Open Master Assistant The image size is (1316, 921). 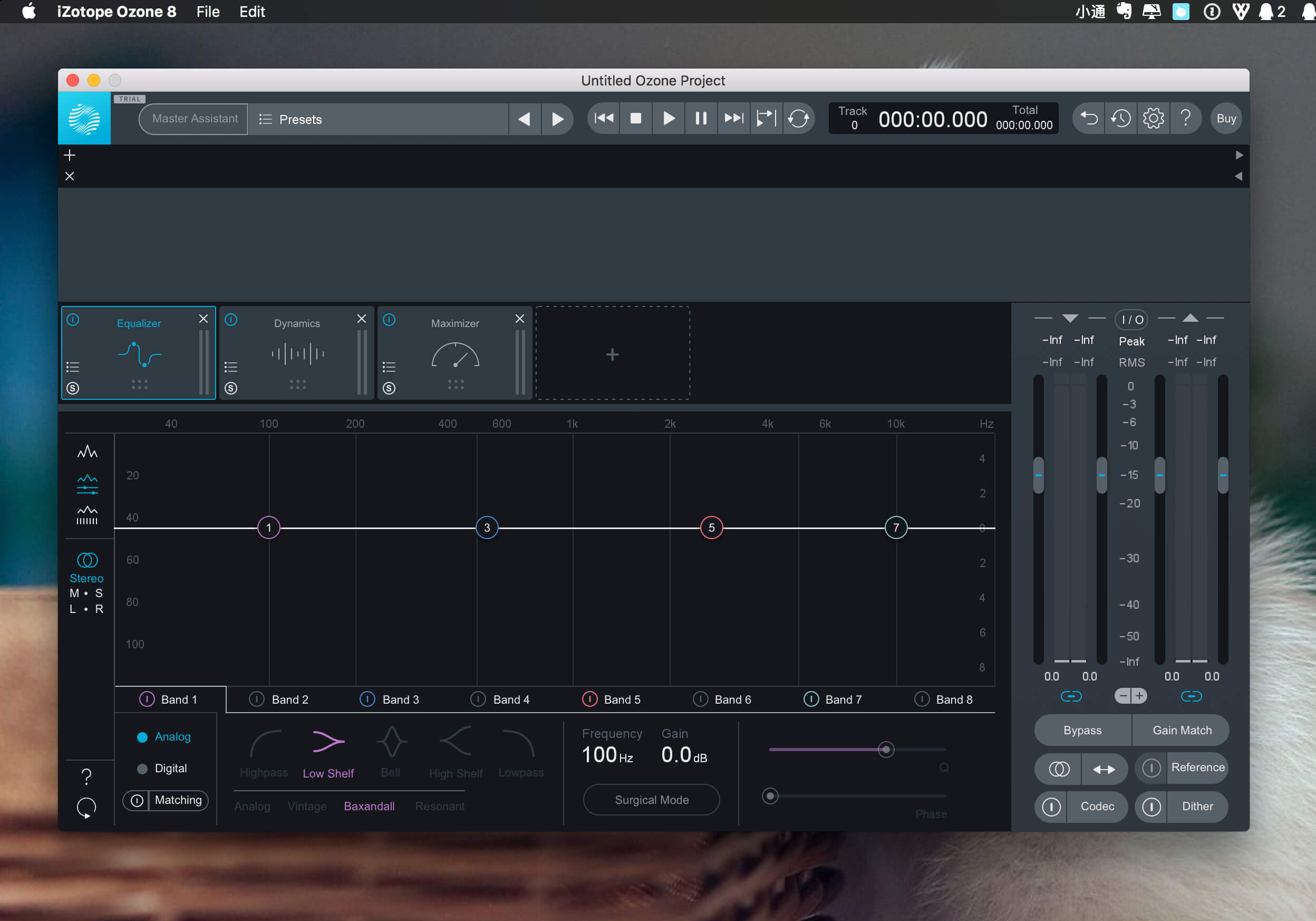coord(195,119)
